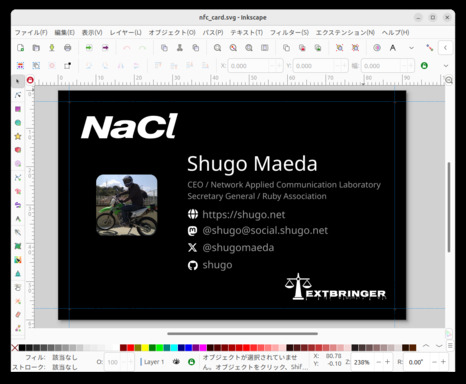The height and width of the screenshot is (384, 466).
Task: Select the Calligraphy tool
Action: [18, 205]
